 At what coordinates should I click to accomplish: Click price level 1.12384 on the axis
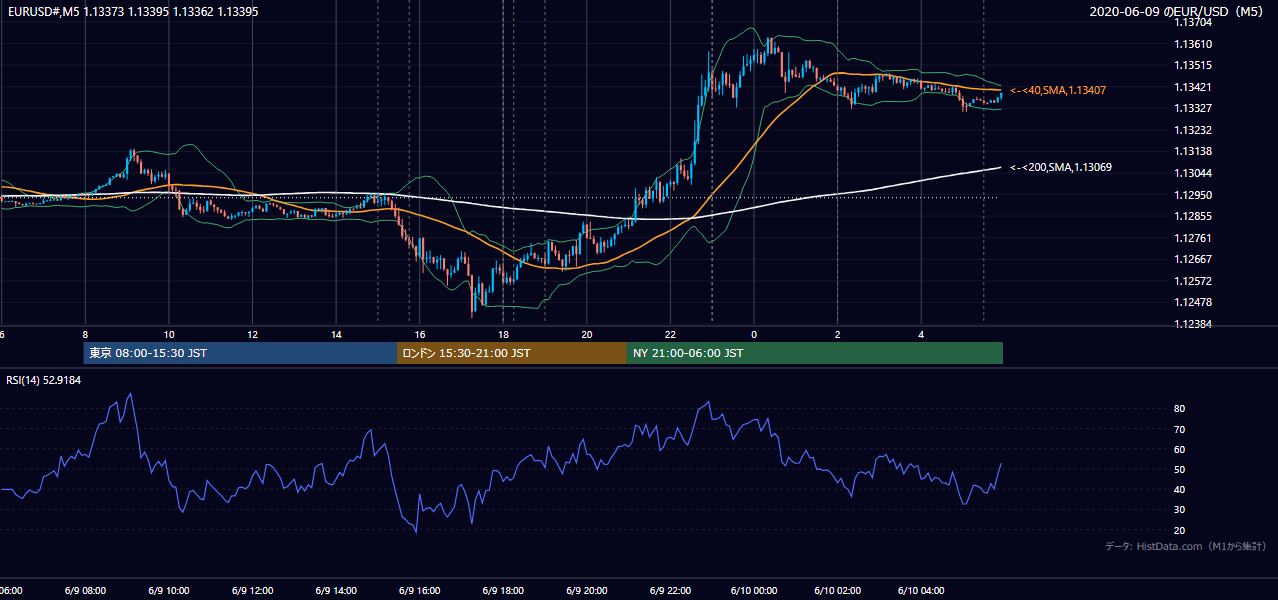pos(1193,324)
